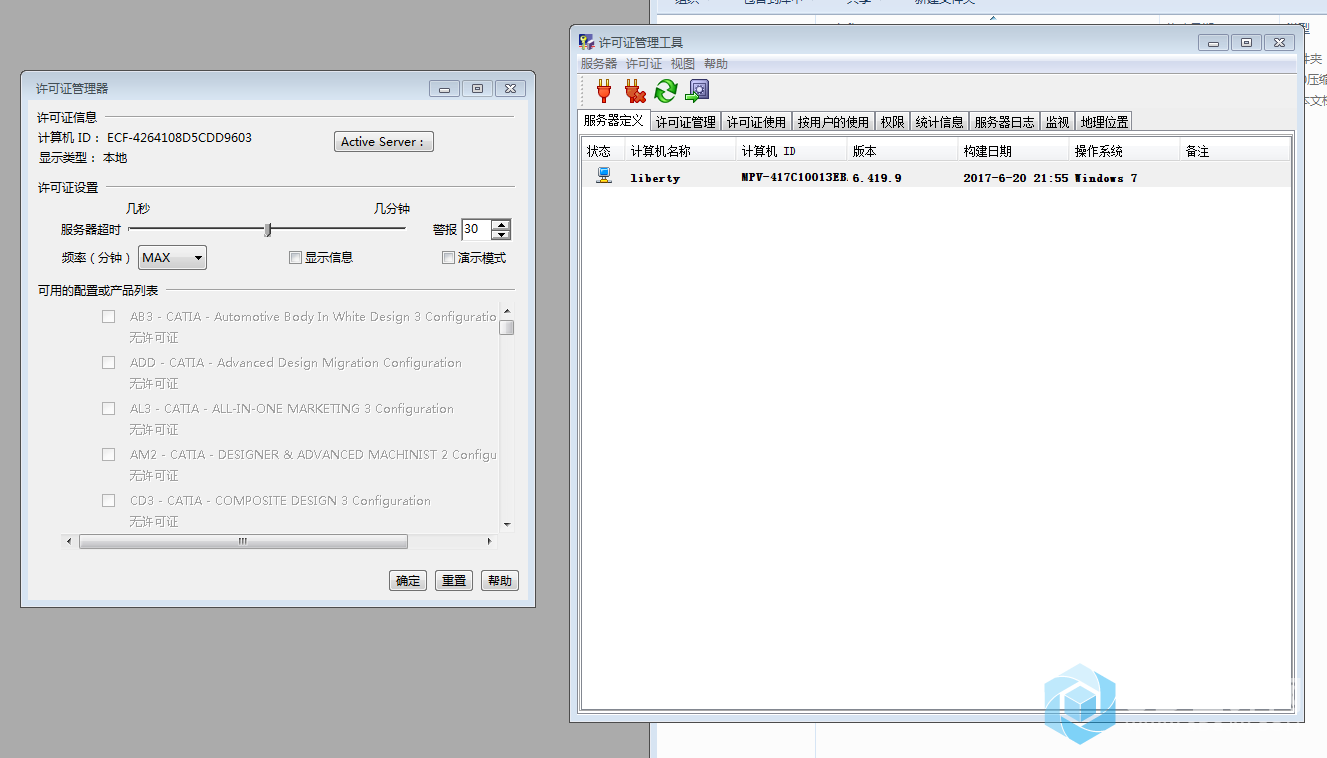Click the 许可证管理工具 title bar app icon
This screenshot has width=1327, height=758.
click(587, 42)
